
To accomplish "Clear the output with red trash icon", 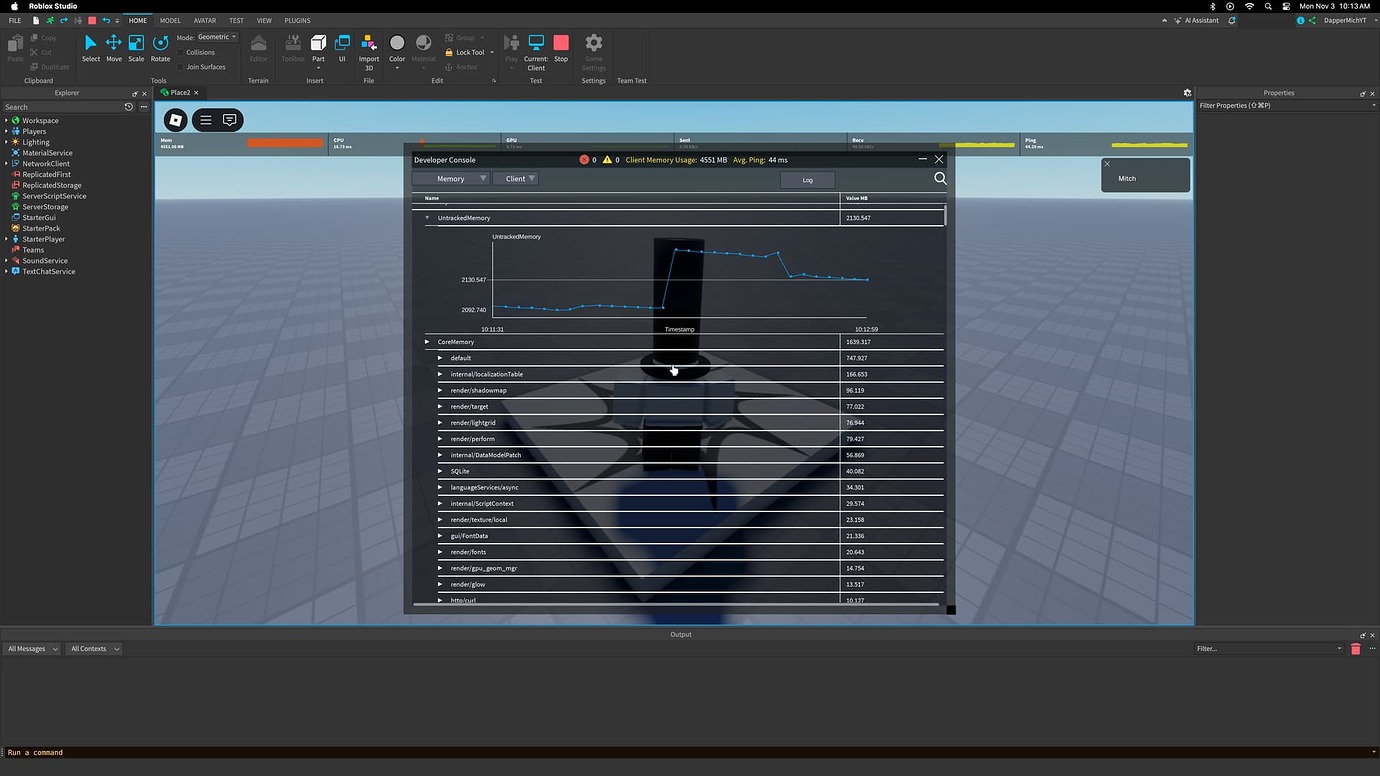I will 1355,649.
